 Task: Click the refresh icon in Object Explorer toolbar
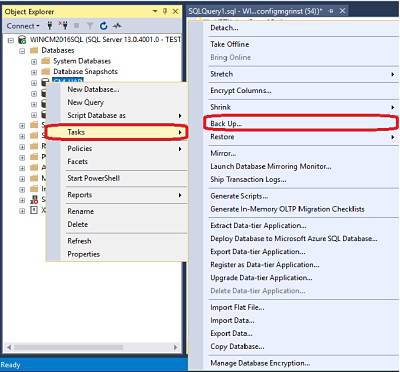click(x=103, y=26)
